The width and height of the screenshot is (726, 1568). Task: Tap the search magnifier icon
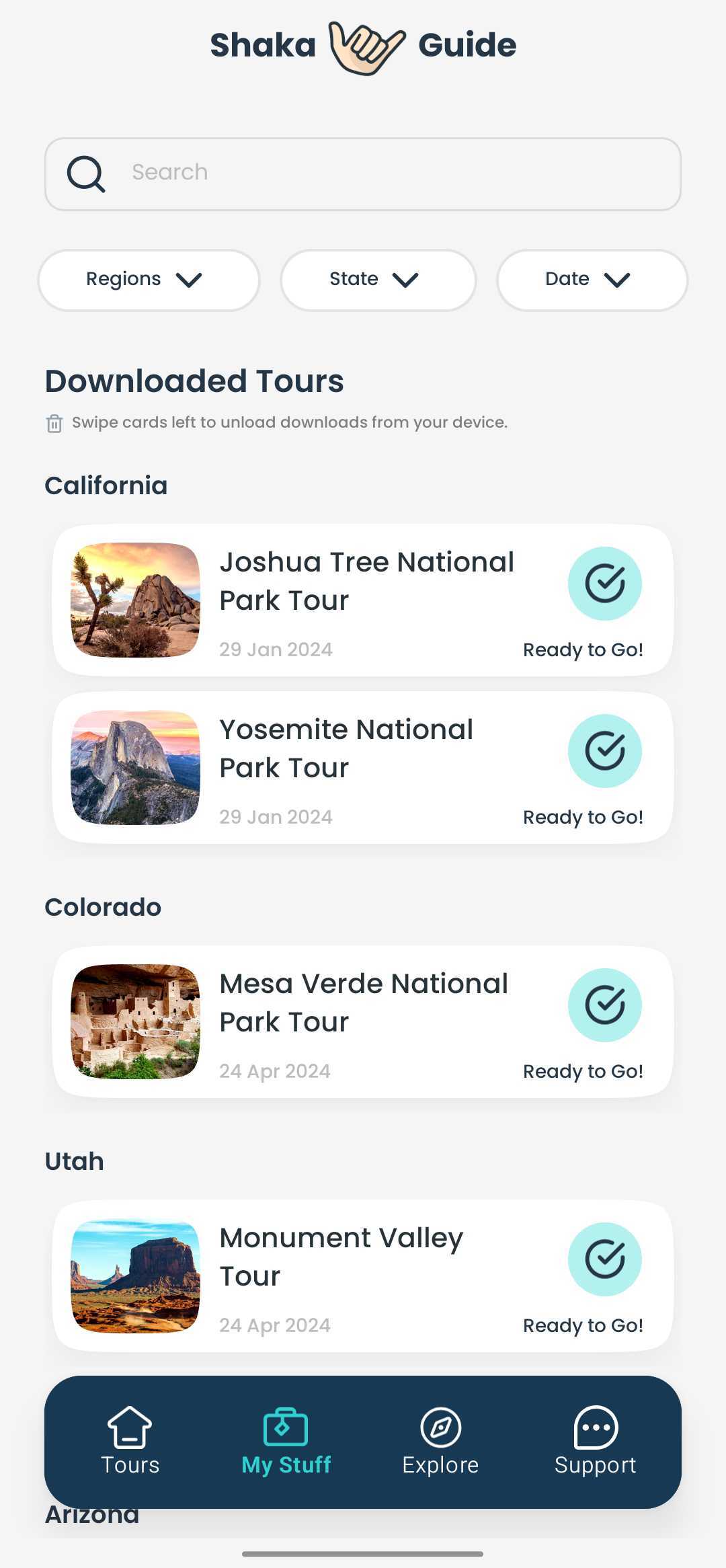pos(86,174)
